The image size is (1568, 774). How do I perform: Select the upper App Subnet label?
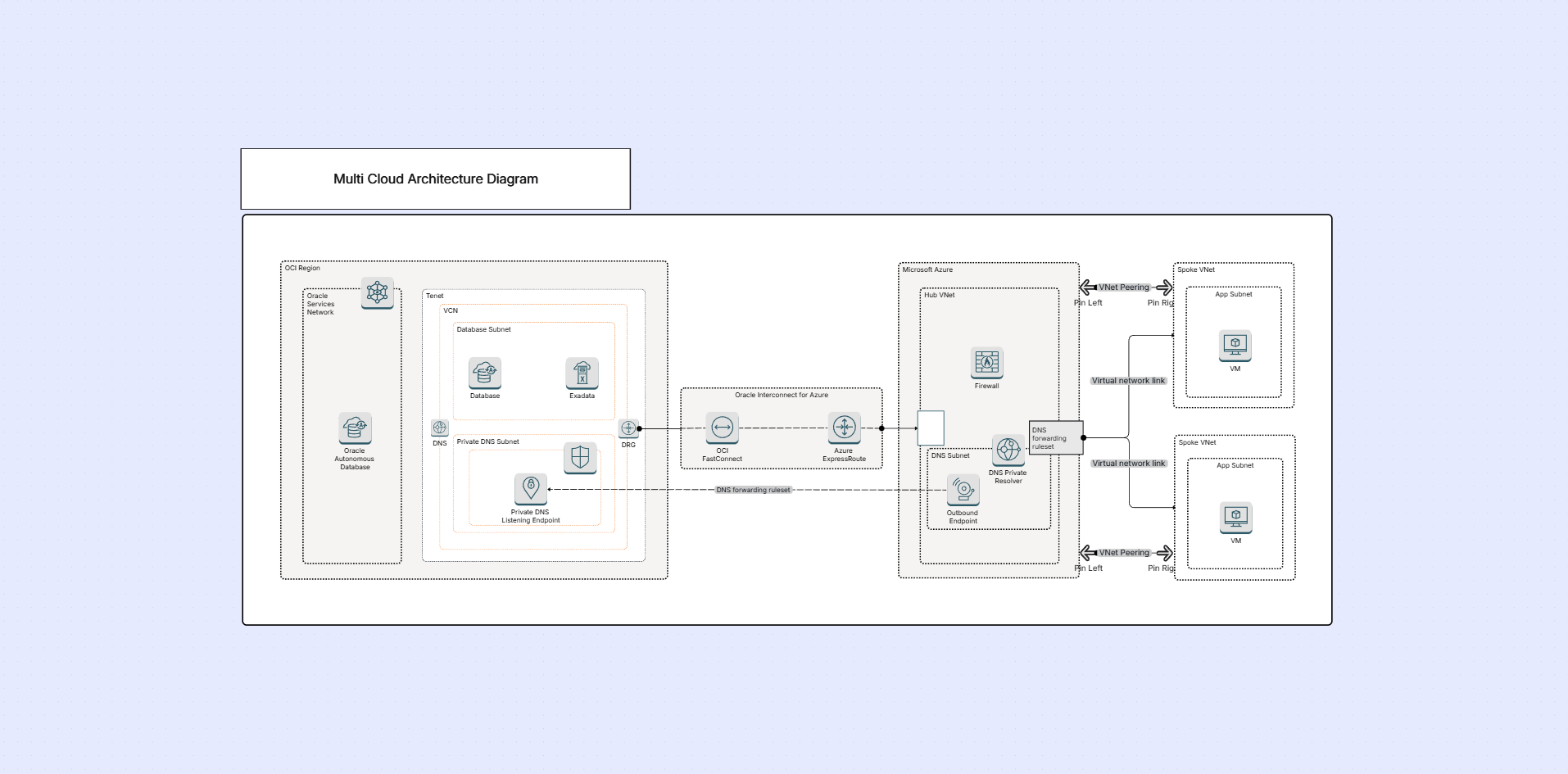[1234, 294]
